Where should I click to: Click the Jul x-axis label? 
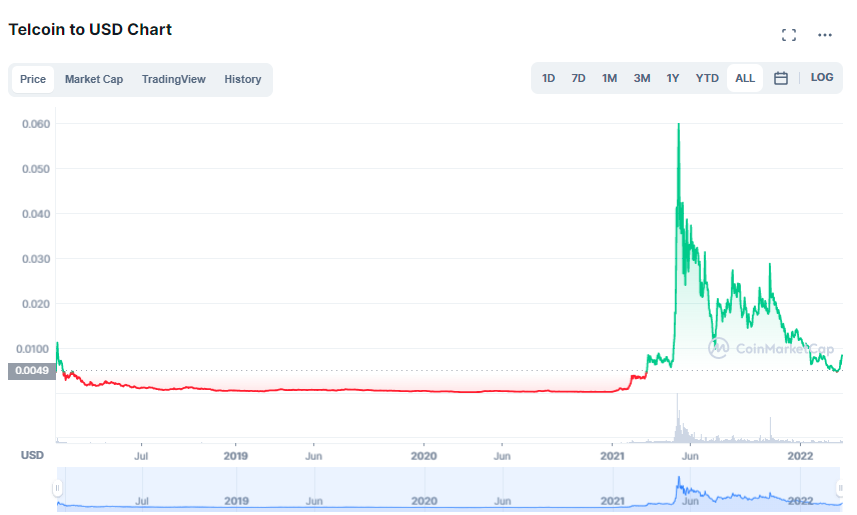coord(141,456)
